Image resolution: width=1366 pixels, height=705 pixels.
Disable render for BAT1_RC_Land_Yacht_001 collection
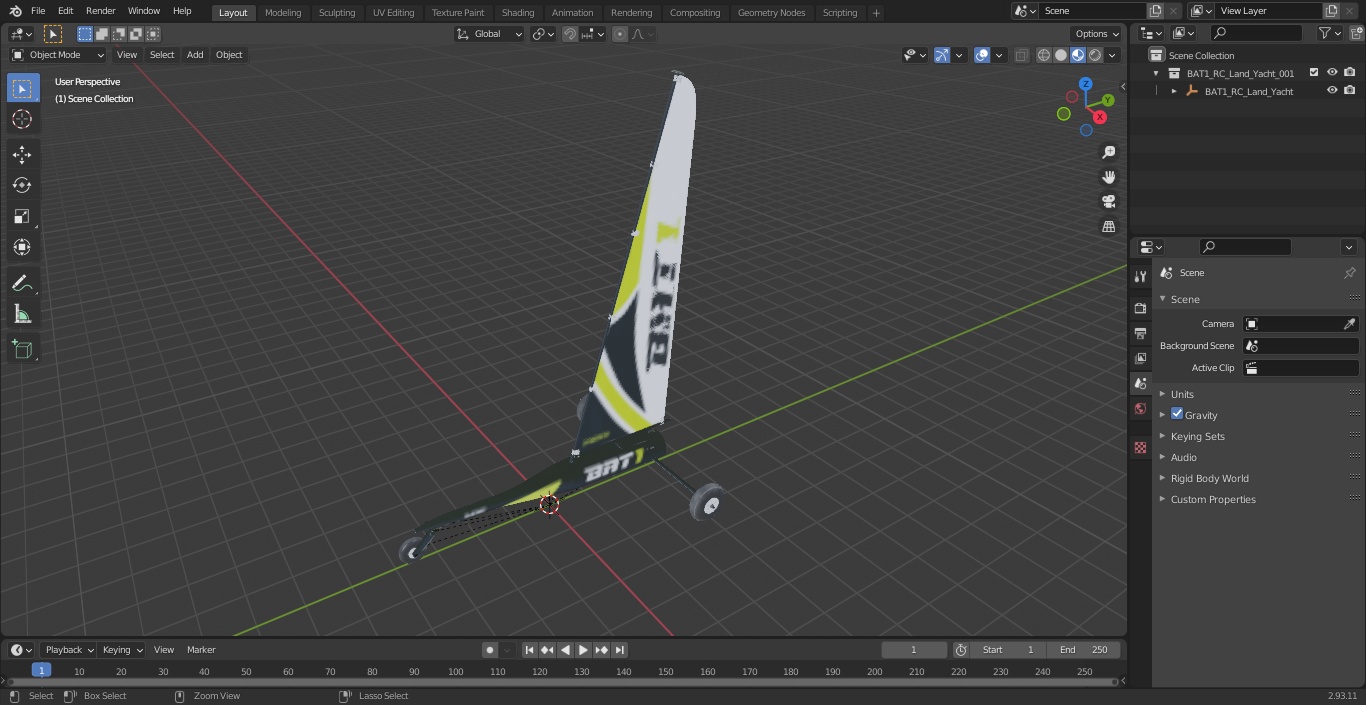(x=1350, y=73)
